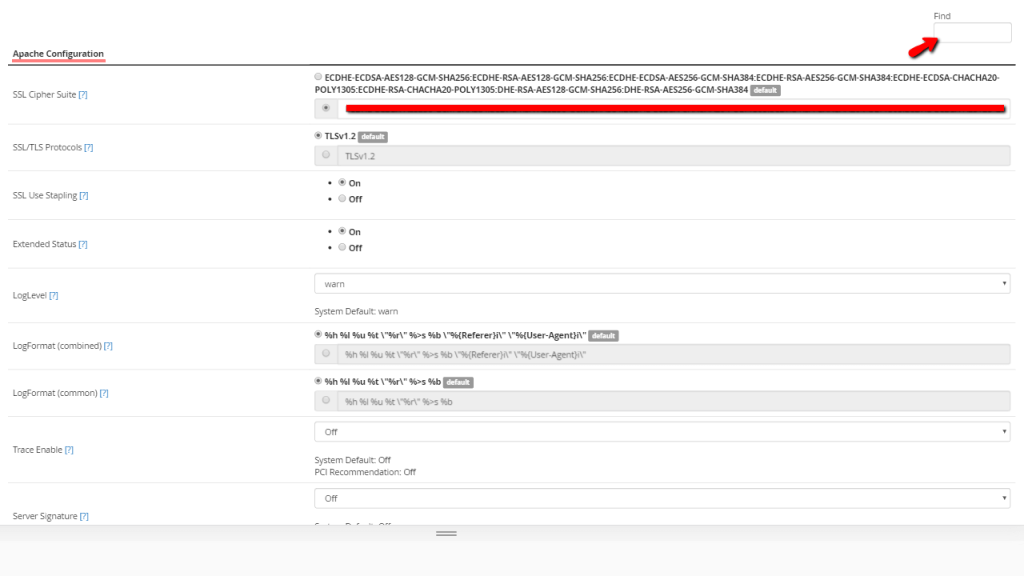Click the Apache Configuration heading
The image size is (1024, 576).
point(58,54)
